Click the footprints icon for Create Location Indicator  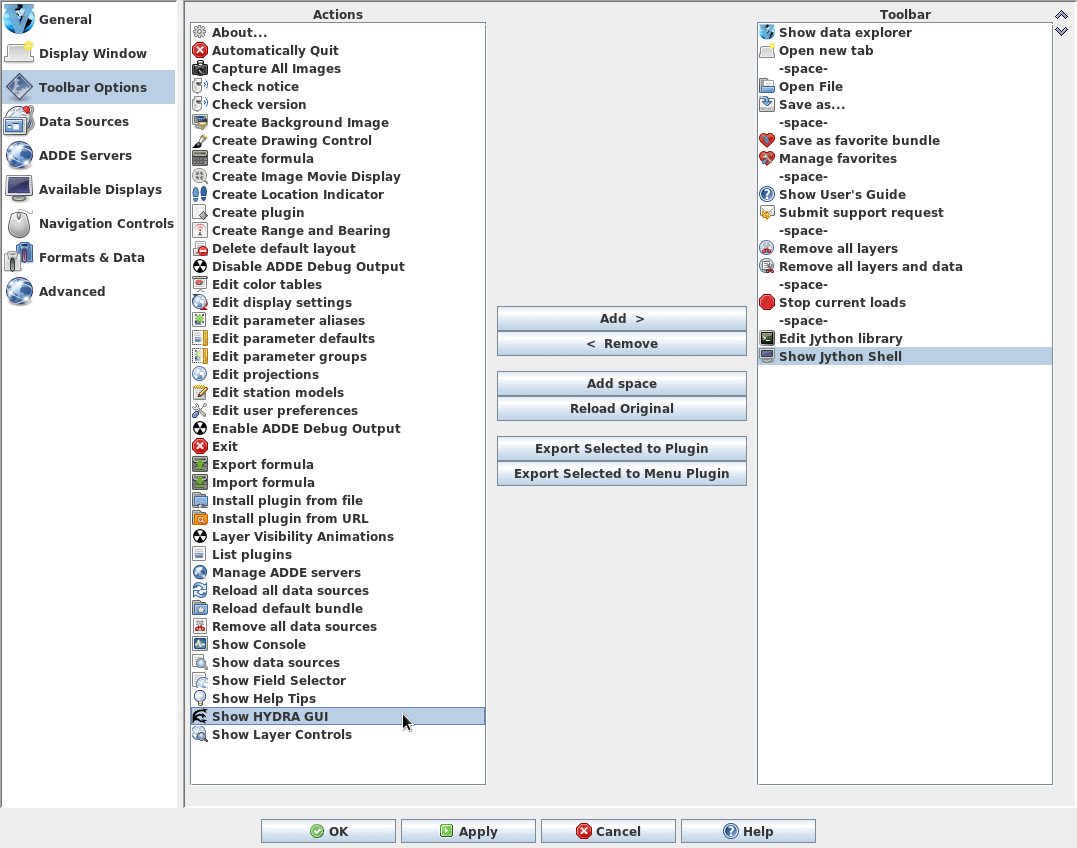(x=200, y=194)
